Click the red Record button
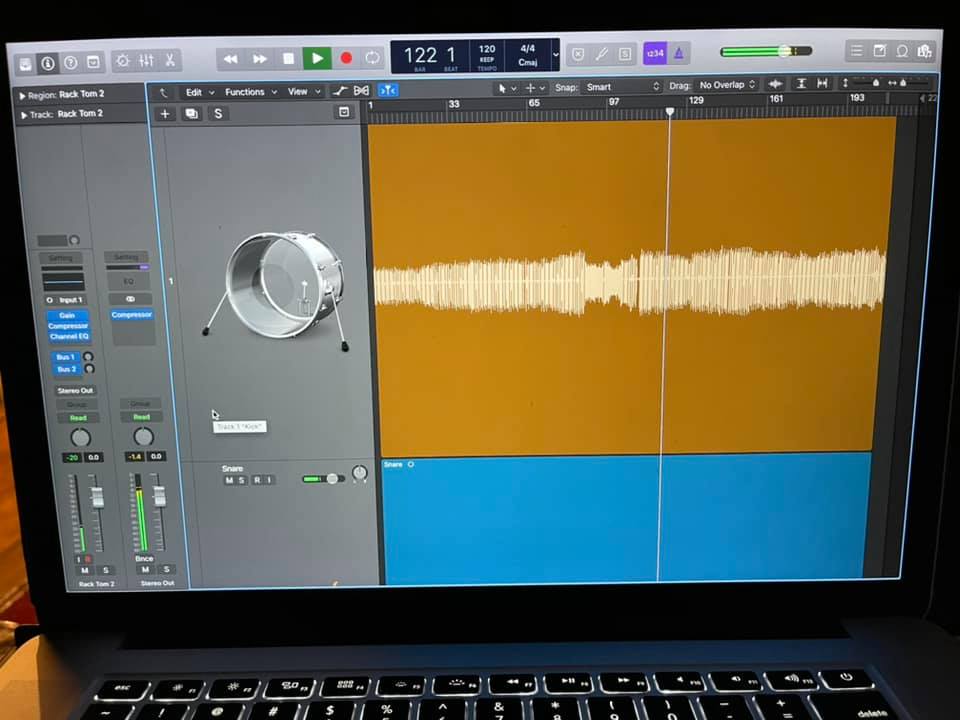This screenshot has width=960, height=720. tap(346, 58)
